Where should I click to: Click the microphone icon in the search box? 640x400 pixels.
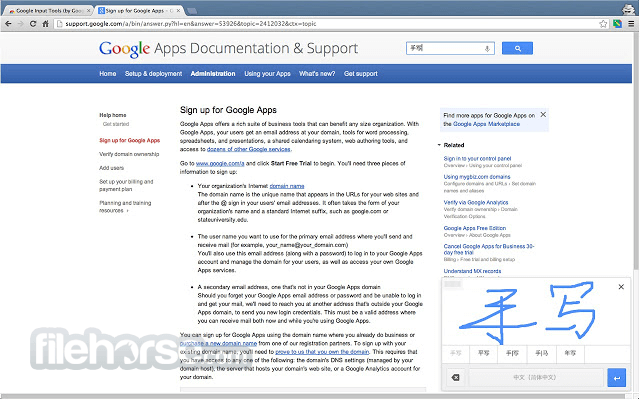point(487,49)
